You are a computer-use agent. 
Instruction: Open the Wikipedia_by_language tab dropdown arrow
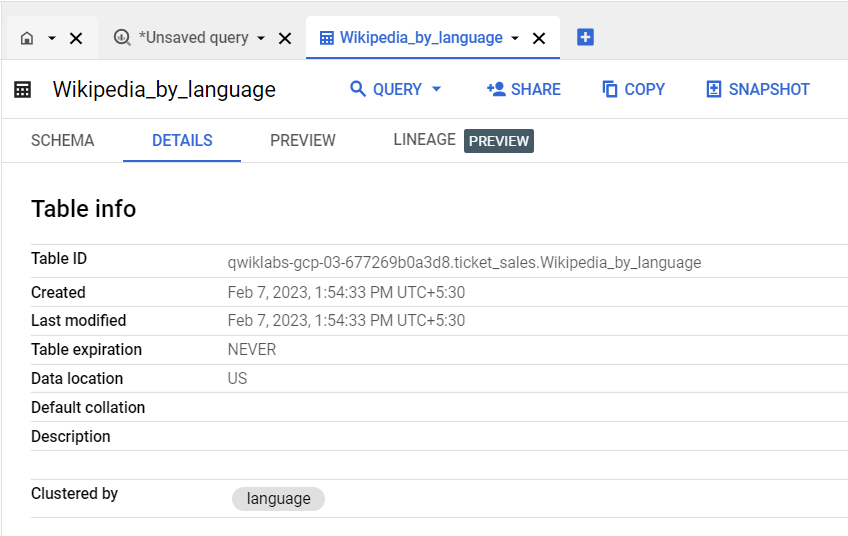tap(515, 38)
